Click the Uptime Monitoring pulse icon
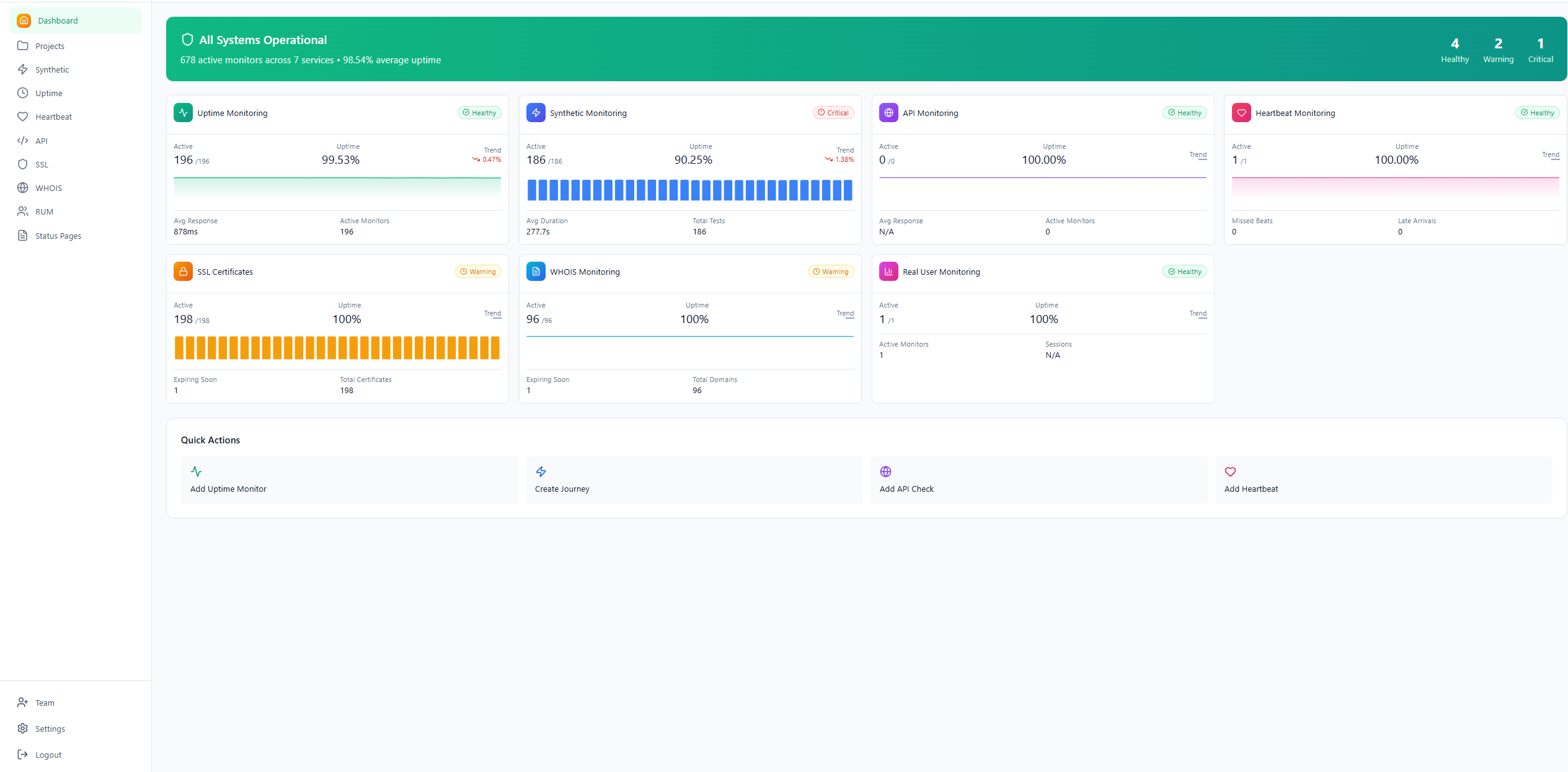Screen dimensions: 1568x772 [x=183, y=113]
